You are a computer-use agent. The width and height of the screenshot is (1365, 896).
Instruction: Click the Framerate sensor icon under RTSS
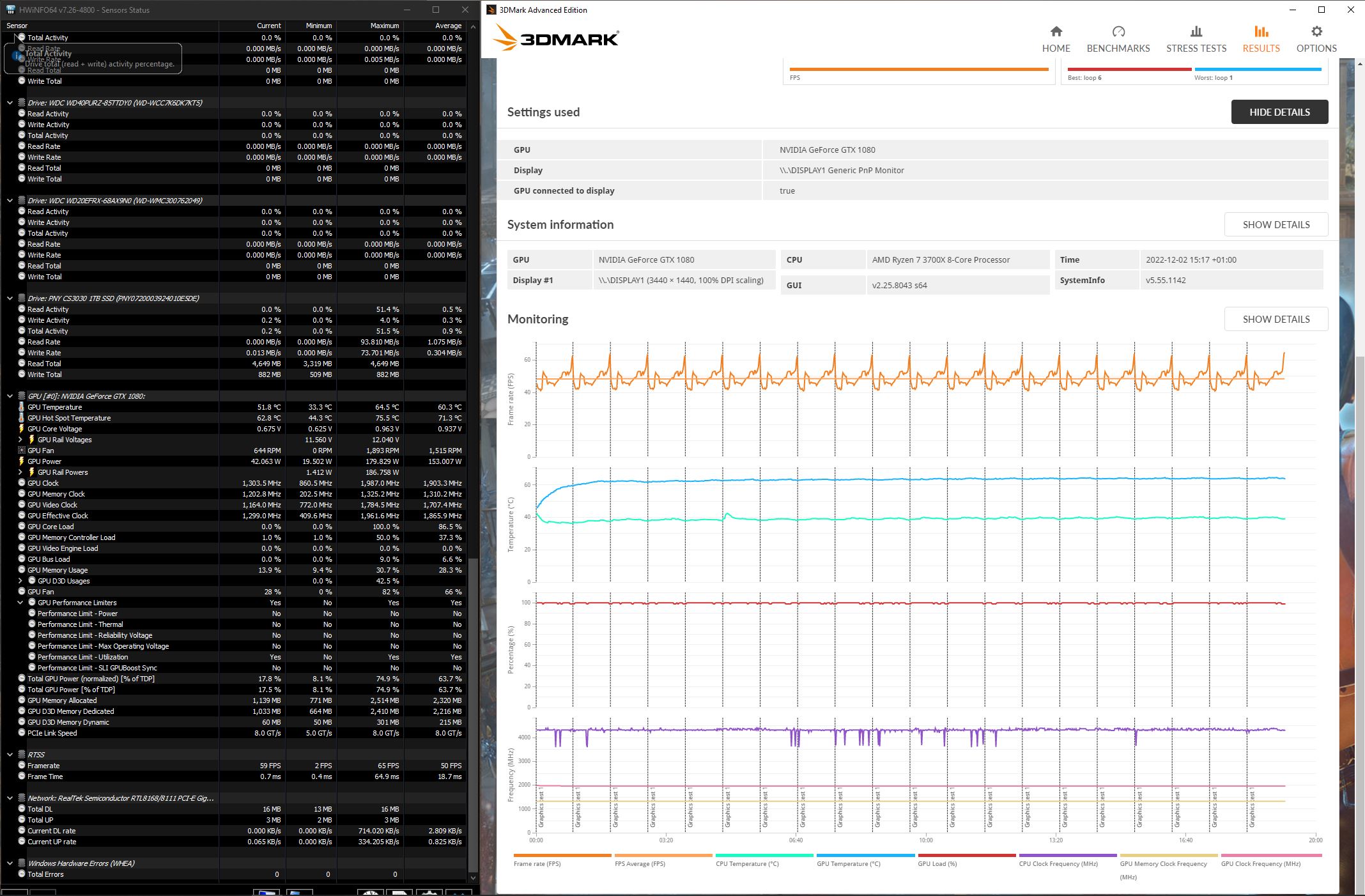[x=22, y=766]
